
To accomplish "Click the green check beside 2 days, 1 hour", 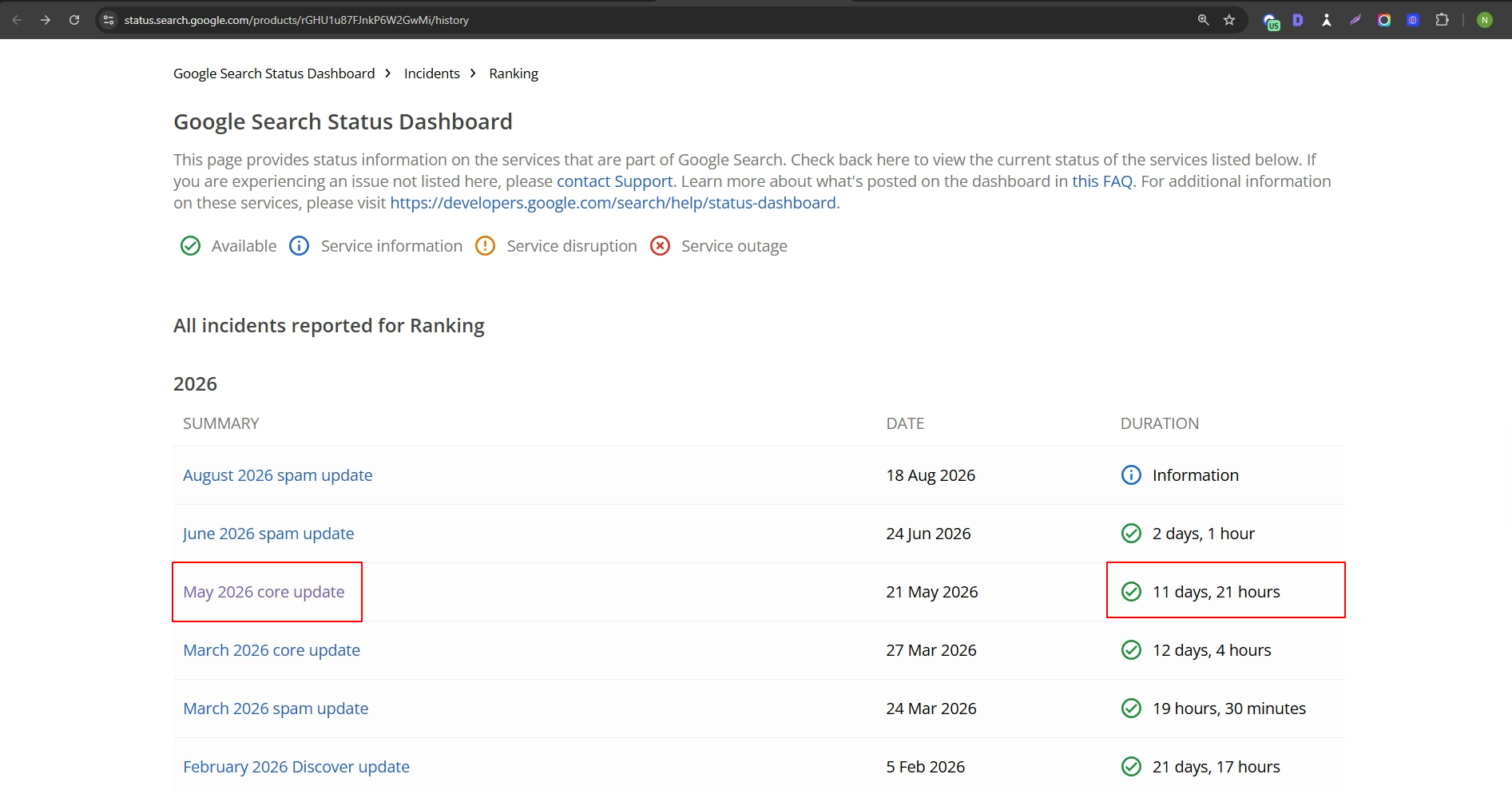I will point(1131,534).
